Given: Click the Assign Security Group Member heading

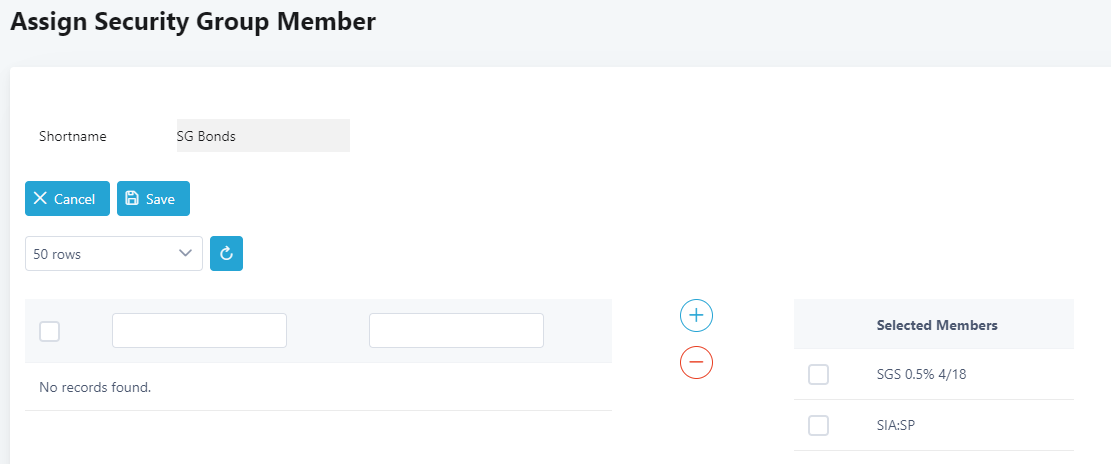Looking at the screenshot, I should [x=193, y=22].
